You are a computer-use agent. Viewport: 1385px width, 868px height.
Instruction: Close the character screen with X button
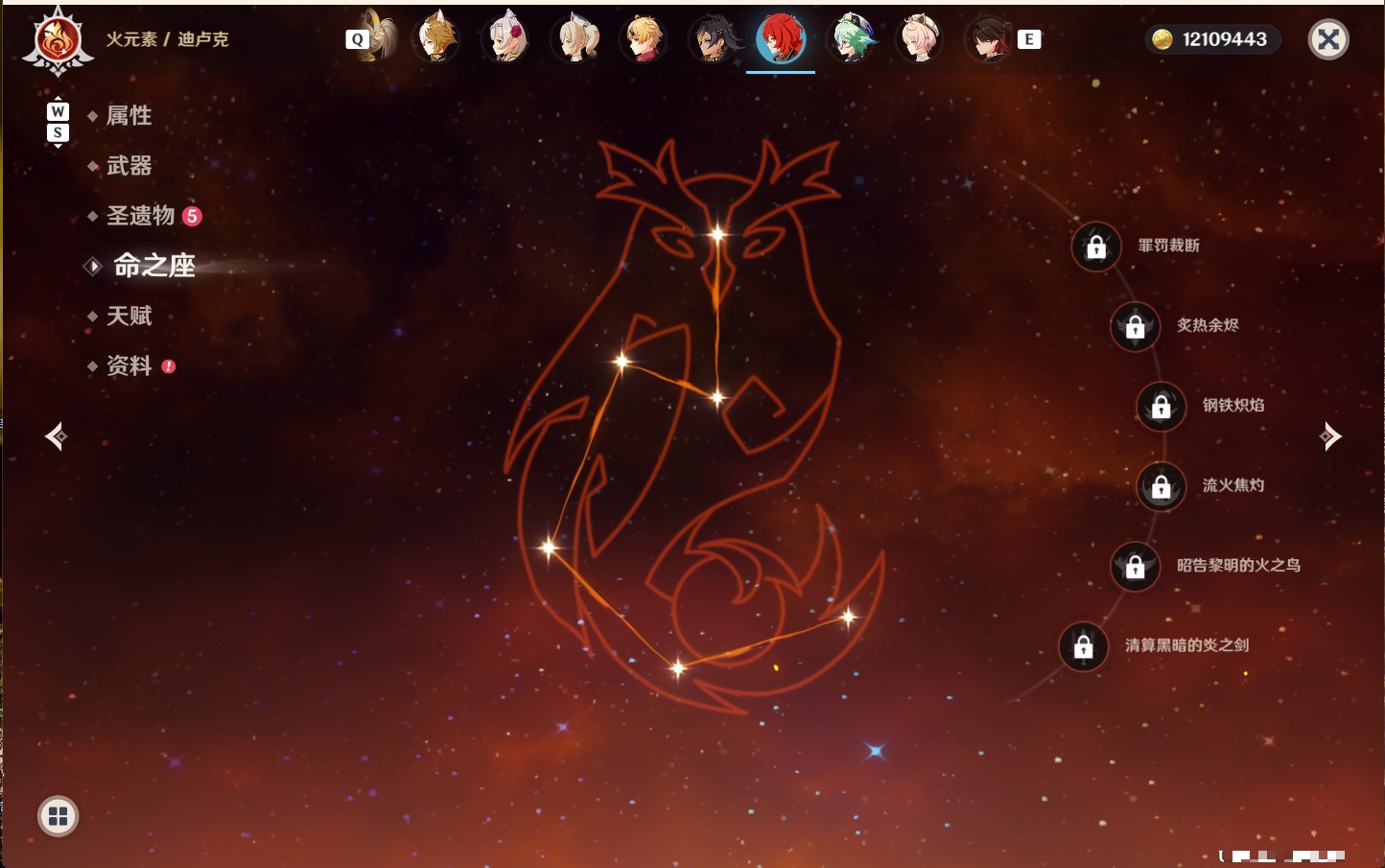[1328, 39]
